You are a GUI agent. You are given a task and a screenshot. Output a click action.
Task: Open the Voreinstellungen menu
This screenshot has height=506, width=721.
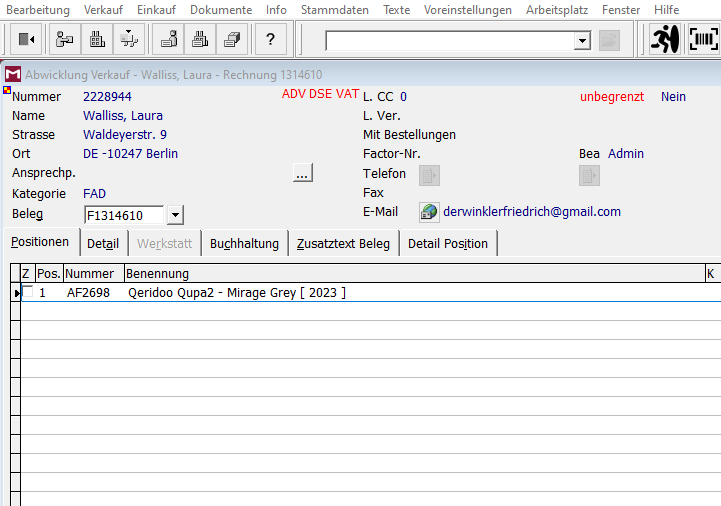click(x=468, y=10)
